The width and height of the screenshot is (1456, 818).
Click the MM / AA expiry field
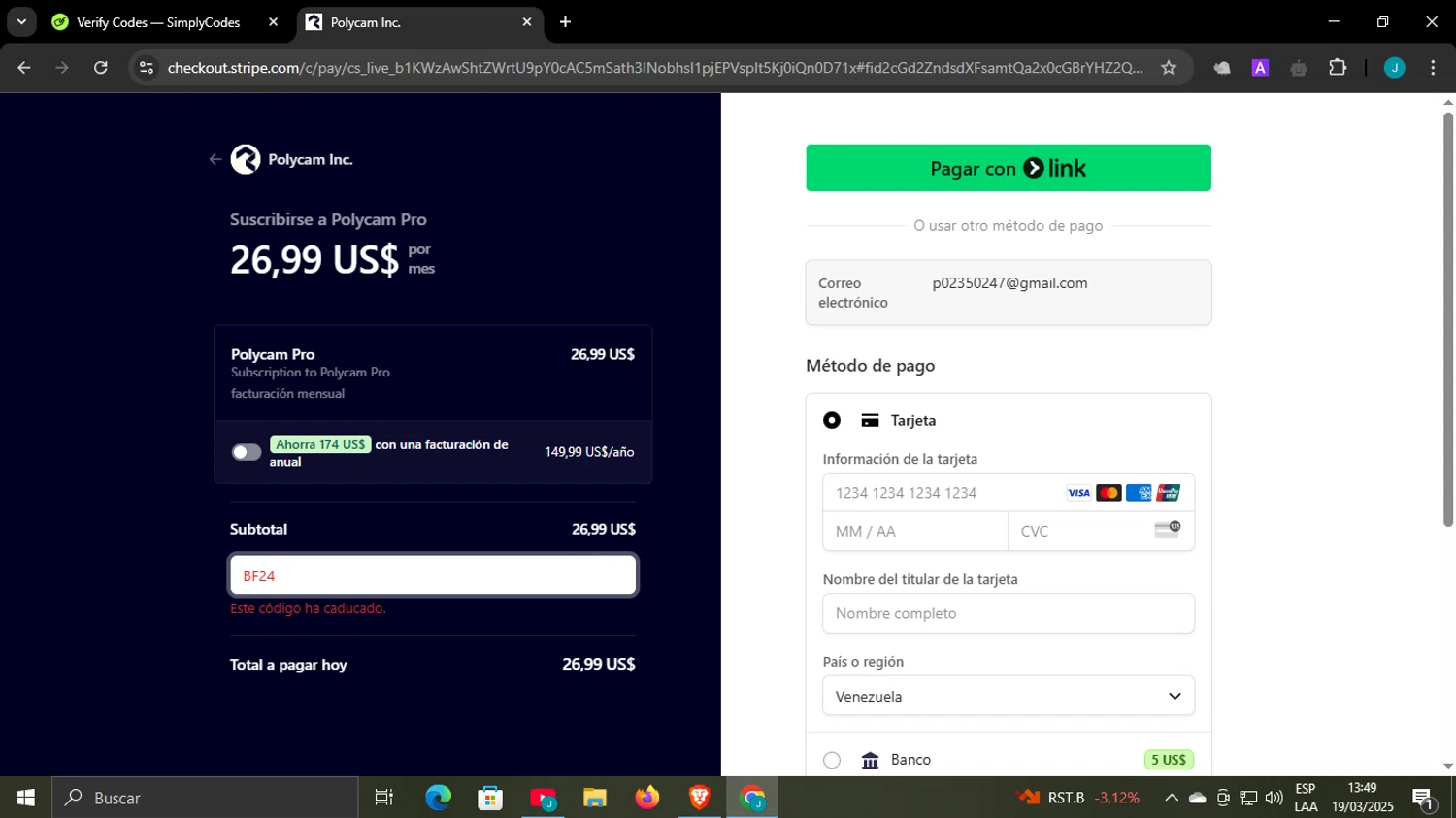click(915, 532)
